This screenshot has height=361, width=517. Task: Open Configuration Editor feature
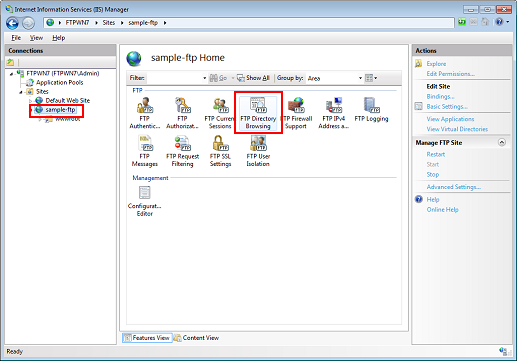145,201
